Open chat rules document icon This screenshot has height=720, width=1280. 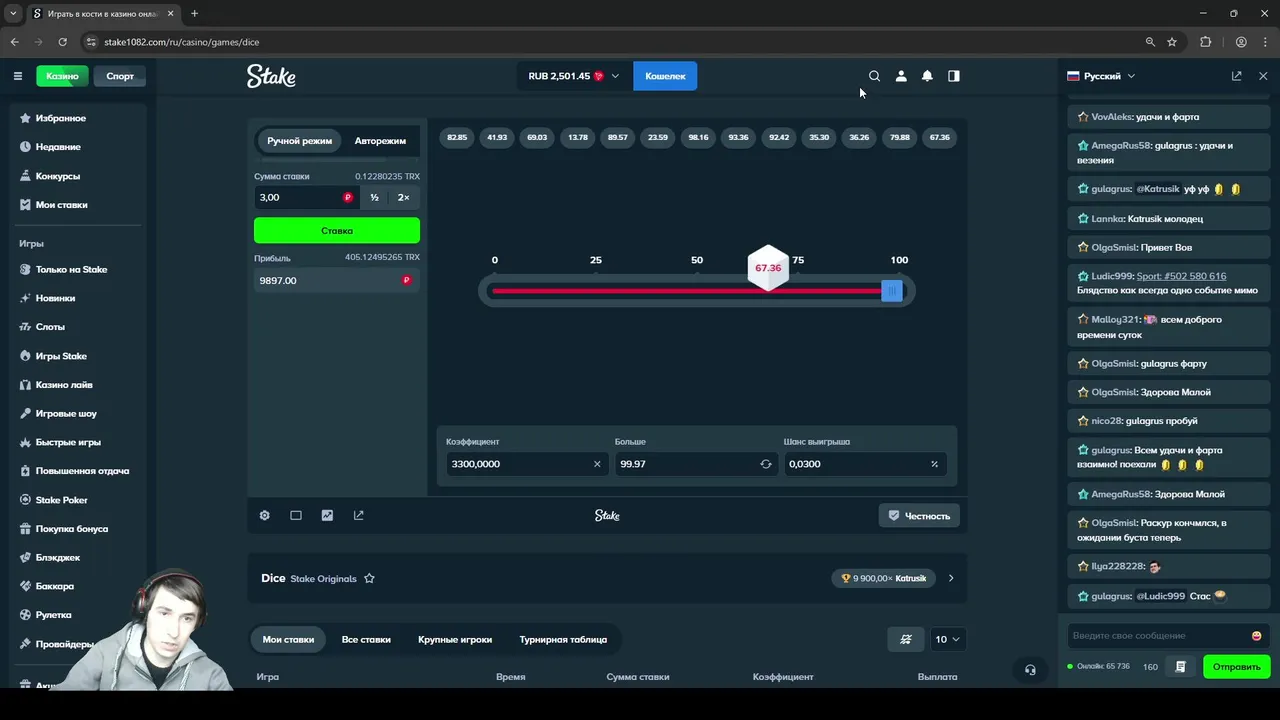coord(1181,666)
